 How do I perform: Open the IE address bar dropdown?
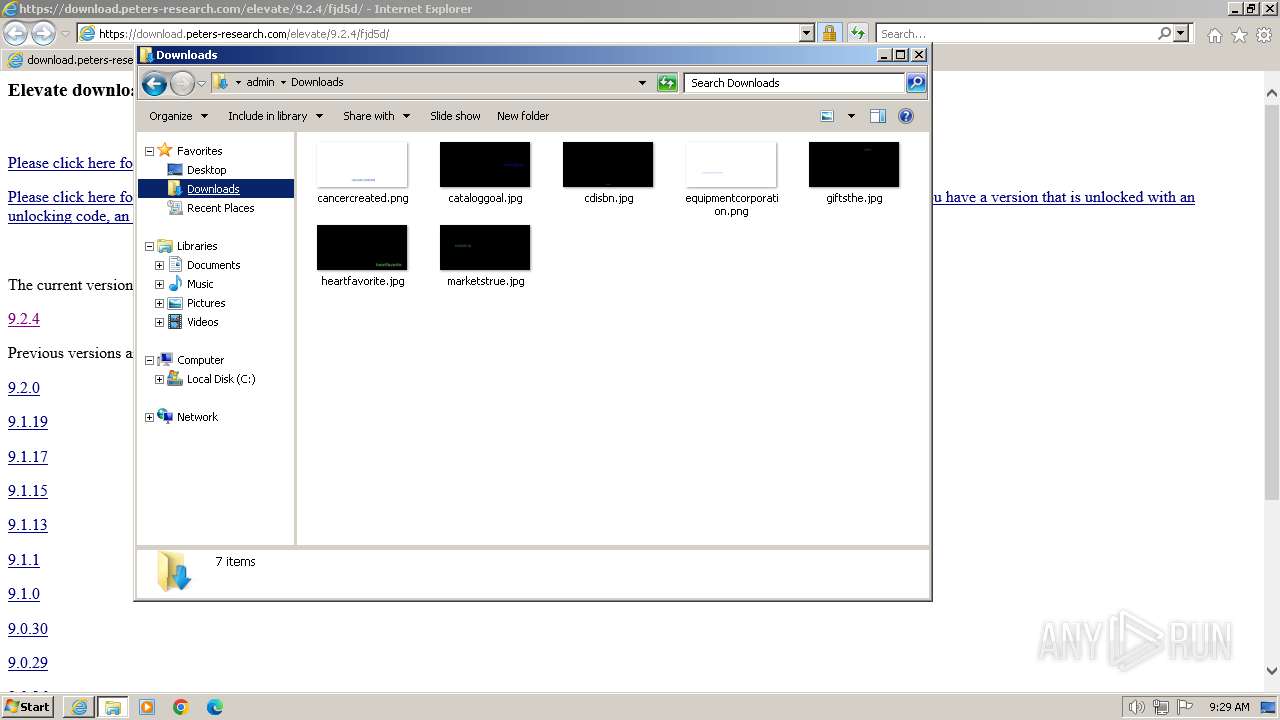807,33
